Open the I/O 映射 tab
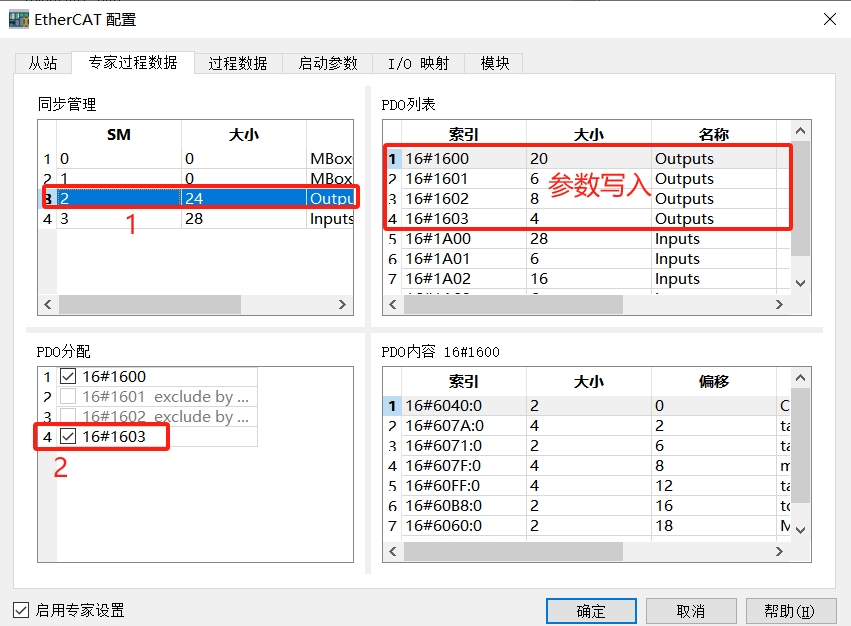The image size is (851, 626). coord(418,63)
